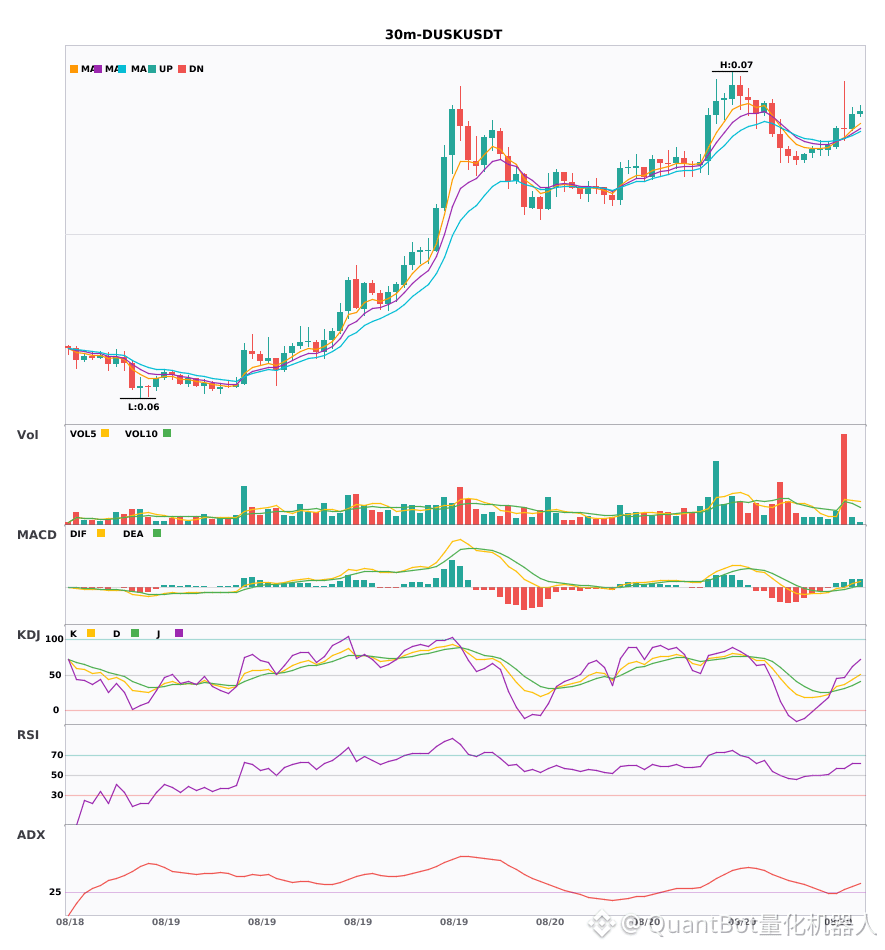Click the yellow VOL5 legend swatch
This screenshot has height=950, width=885.
coord(105,433)
